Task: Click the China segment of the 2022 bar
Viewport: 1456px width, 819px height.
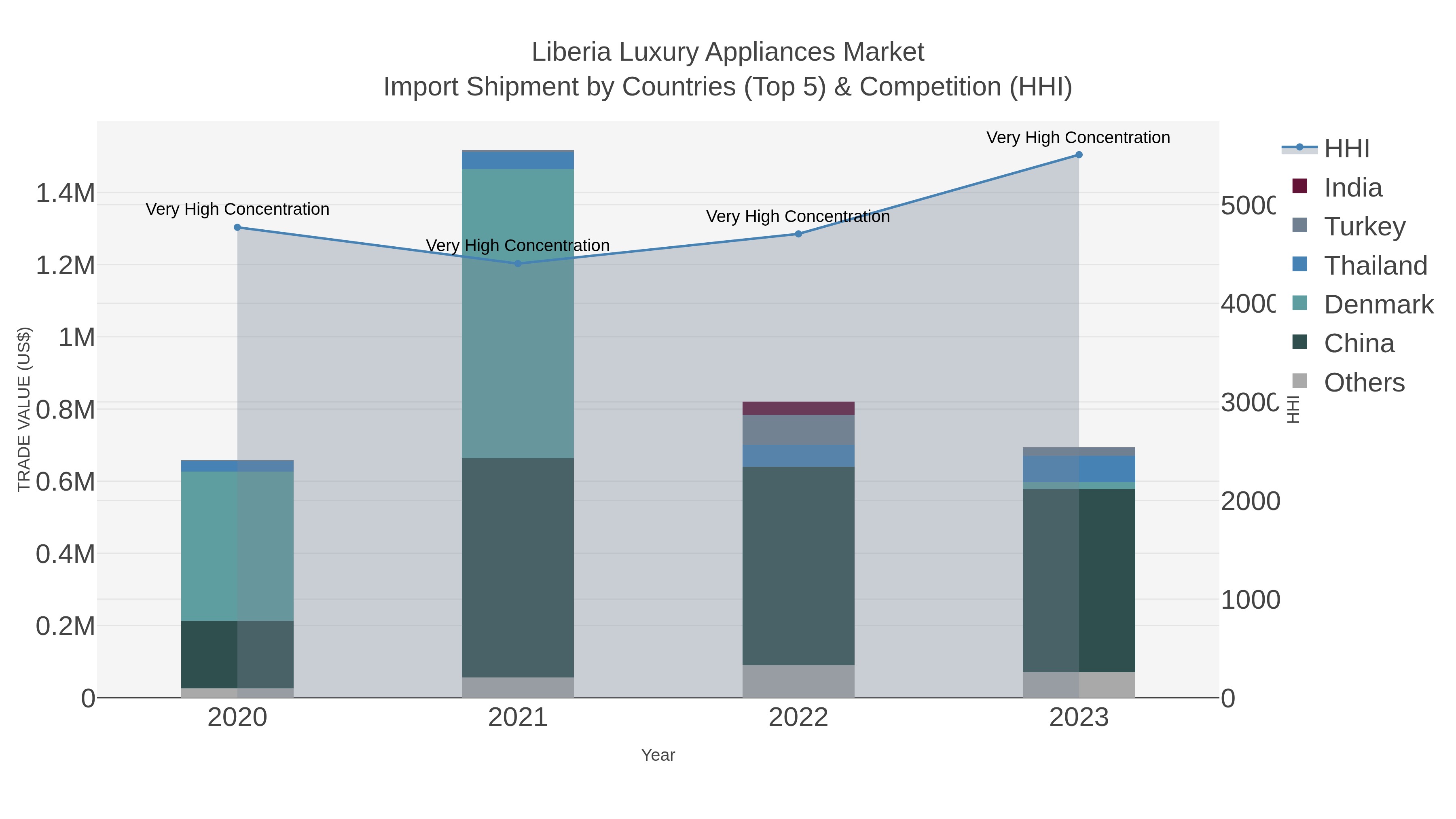Action: tap(799, 566)
